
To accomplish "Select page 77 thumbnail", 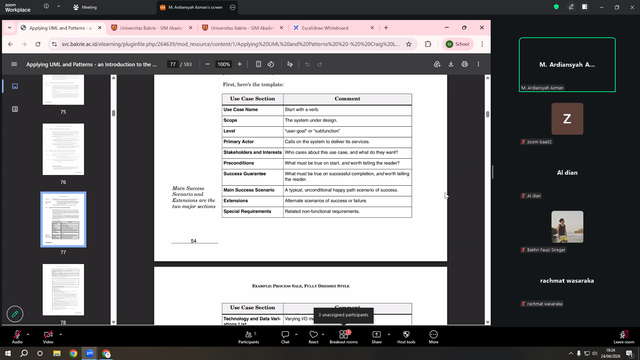I will 63,220.
